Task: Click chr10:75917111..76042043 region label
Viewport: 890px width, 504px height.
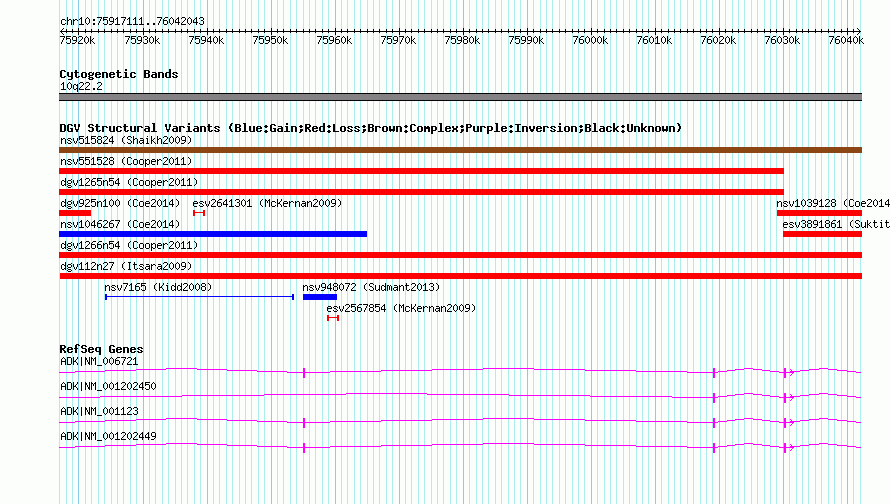Action: 132,21
